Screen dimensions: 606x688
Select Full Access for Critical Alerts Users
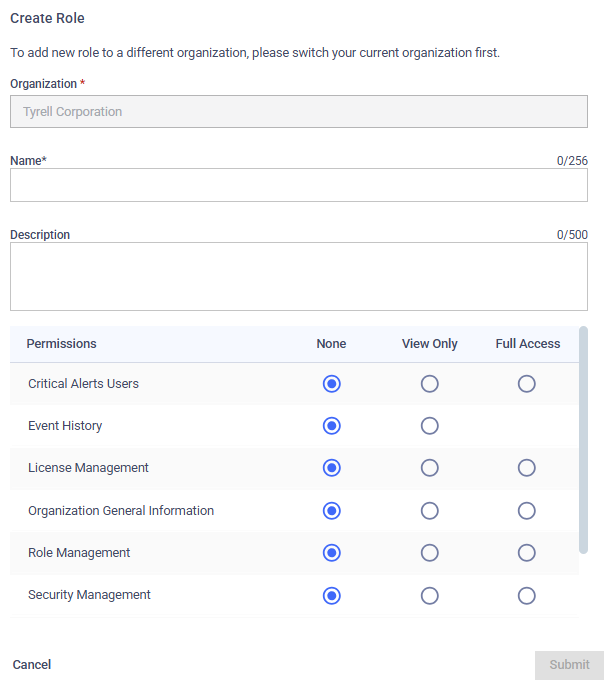(526, 383)
